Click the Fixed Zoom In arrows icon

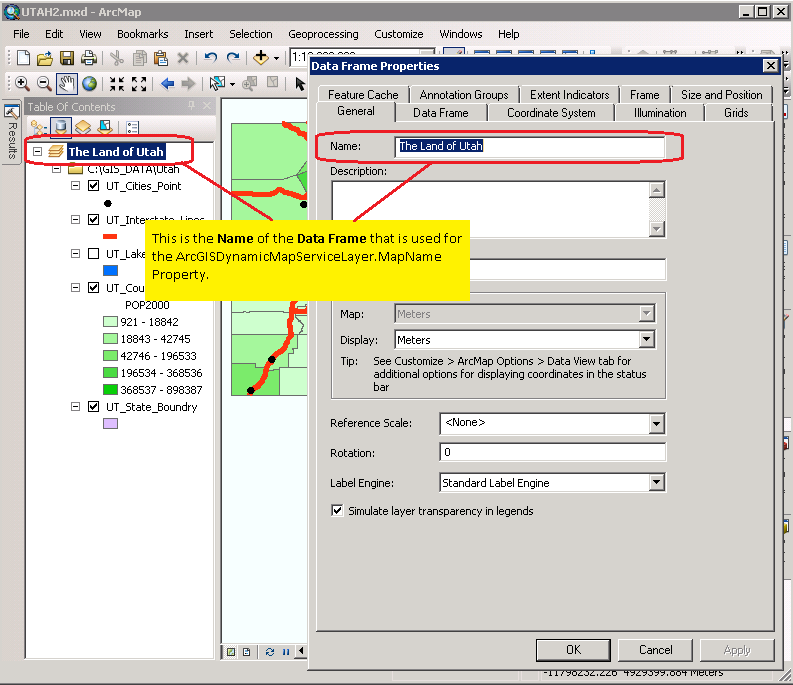tap(117, 83)
